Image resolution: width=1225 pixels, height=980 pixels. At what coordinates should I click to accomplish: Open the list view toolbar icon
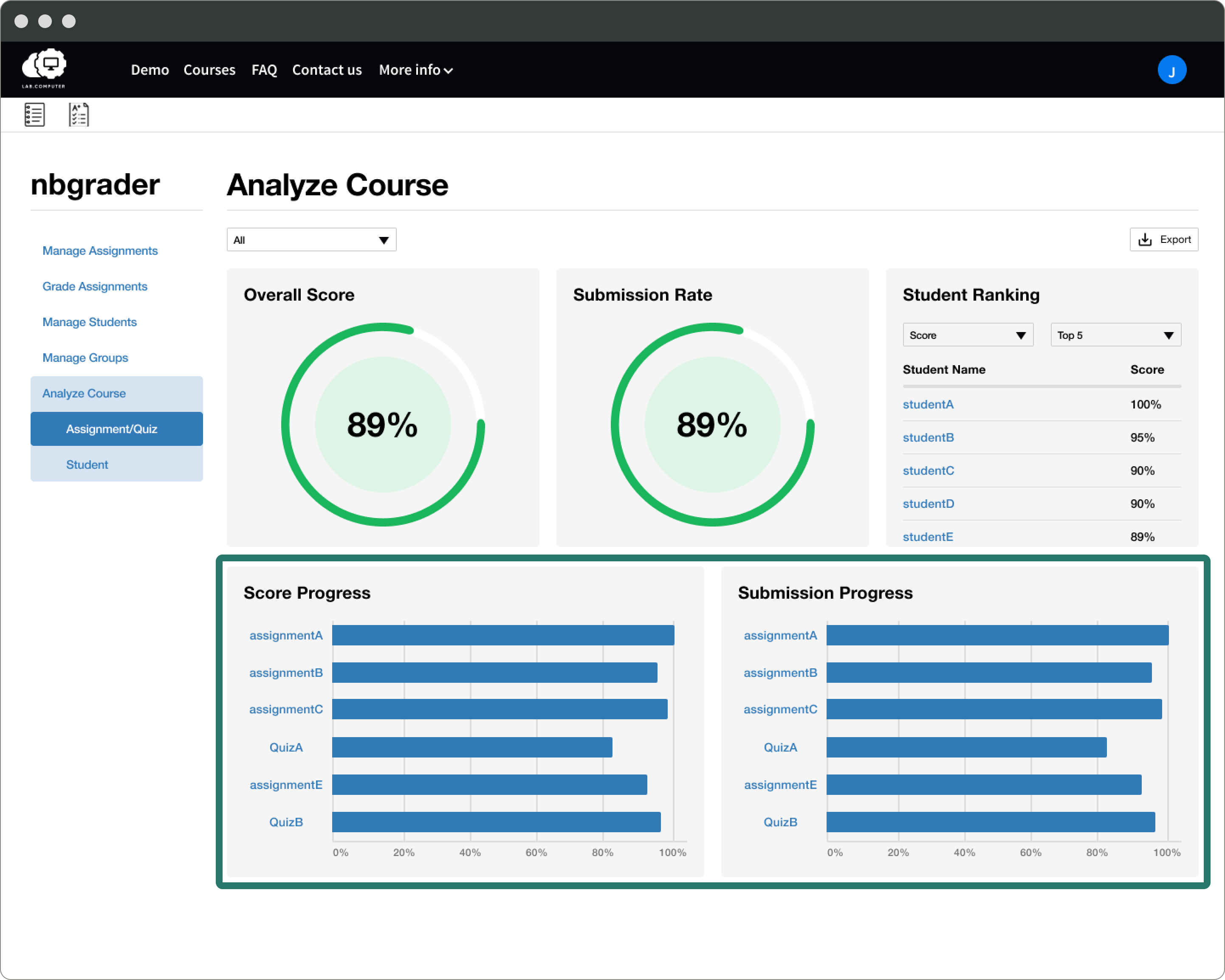[x=35, y=115]
